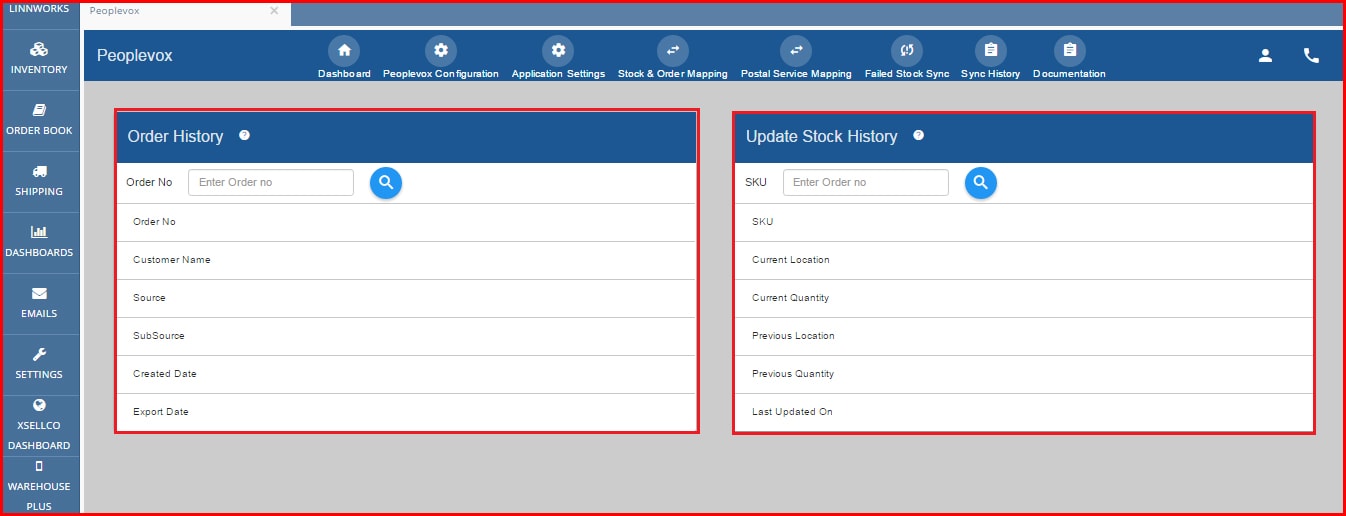Click the Previous Location row
This screenshot has height=516, width=1346.
1024,336
